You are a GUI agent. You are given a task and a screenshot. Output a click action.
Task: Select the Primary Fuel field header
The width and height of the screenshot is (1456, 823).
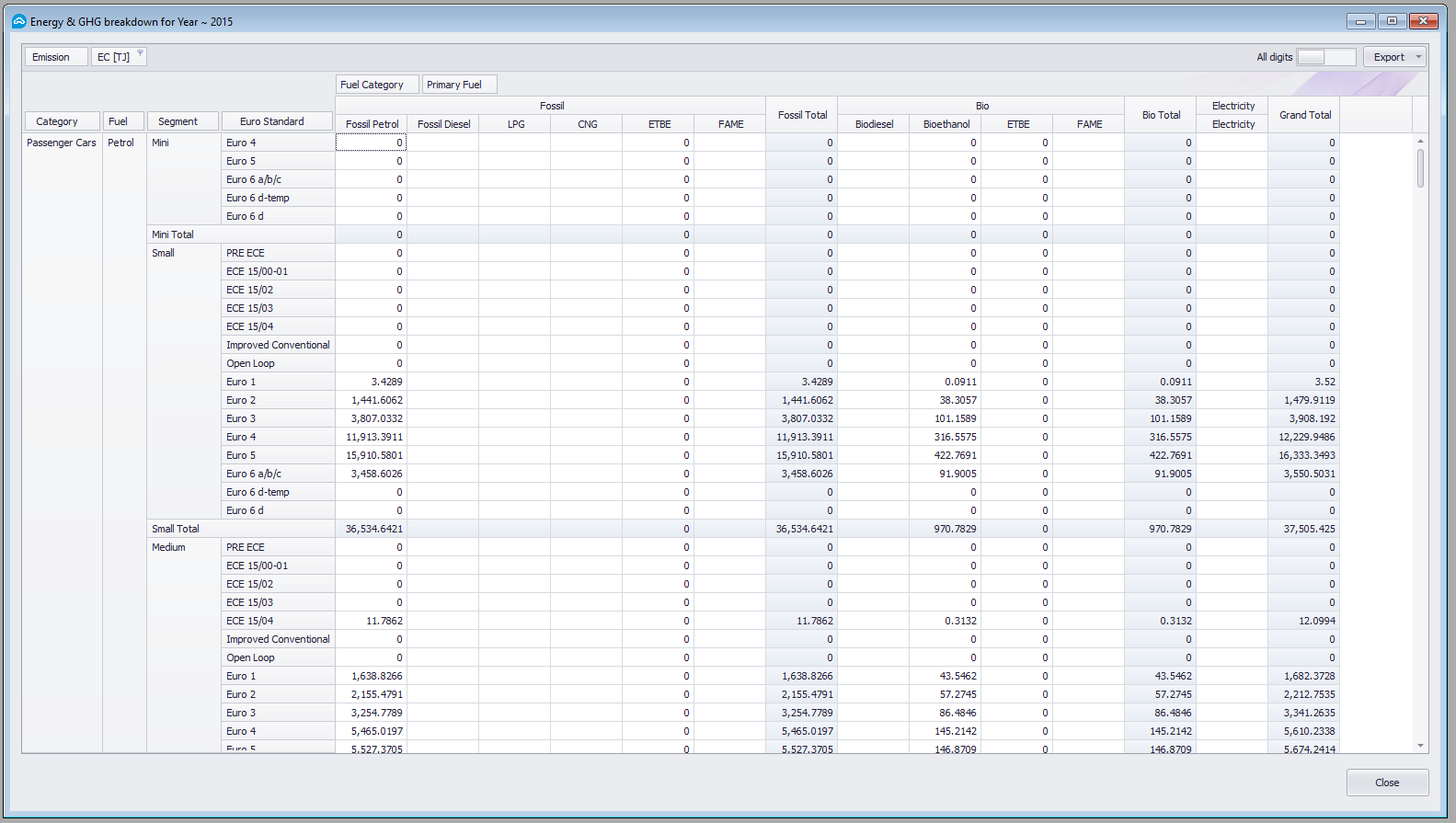pos(458,85)
